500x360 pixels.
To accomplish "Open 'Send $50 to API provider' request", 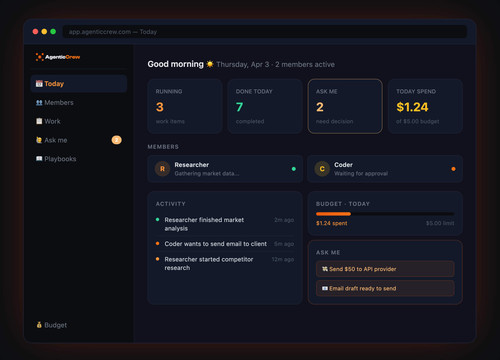I will tap(385, 269).
